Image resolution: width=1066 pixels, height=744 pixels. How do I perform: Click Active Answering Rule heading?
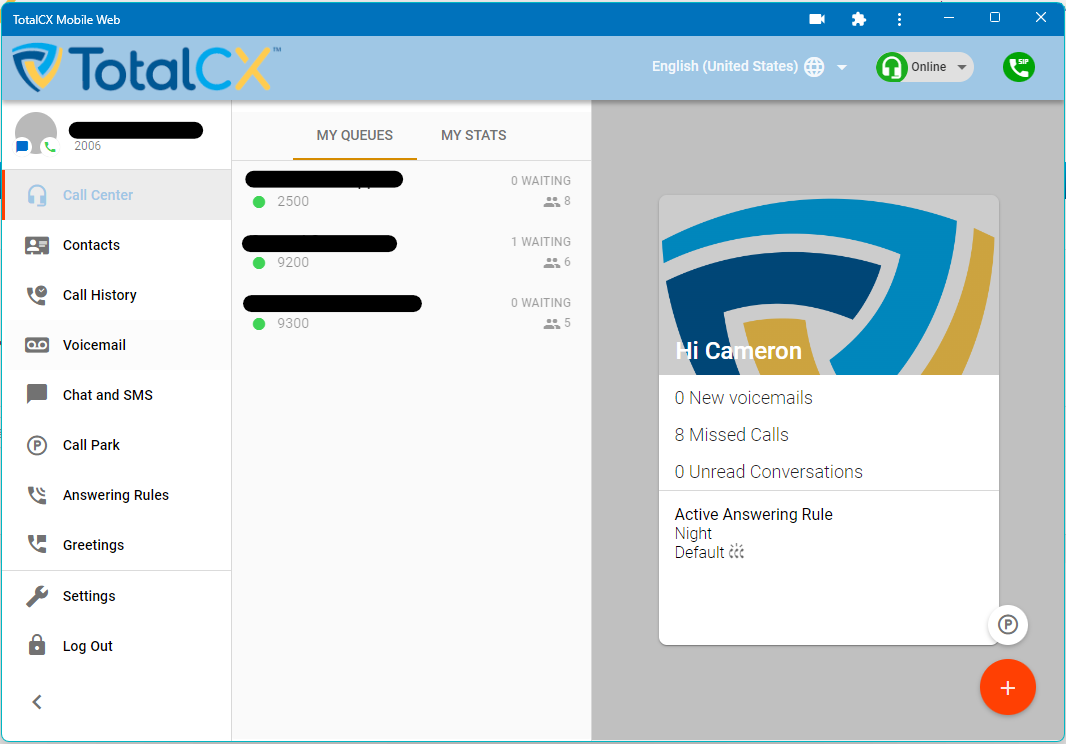[x=753, y=514]
